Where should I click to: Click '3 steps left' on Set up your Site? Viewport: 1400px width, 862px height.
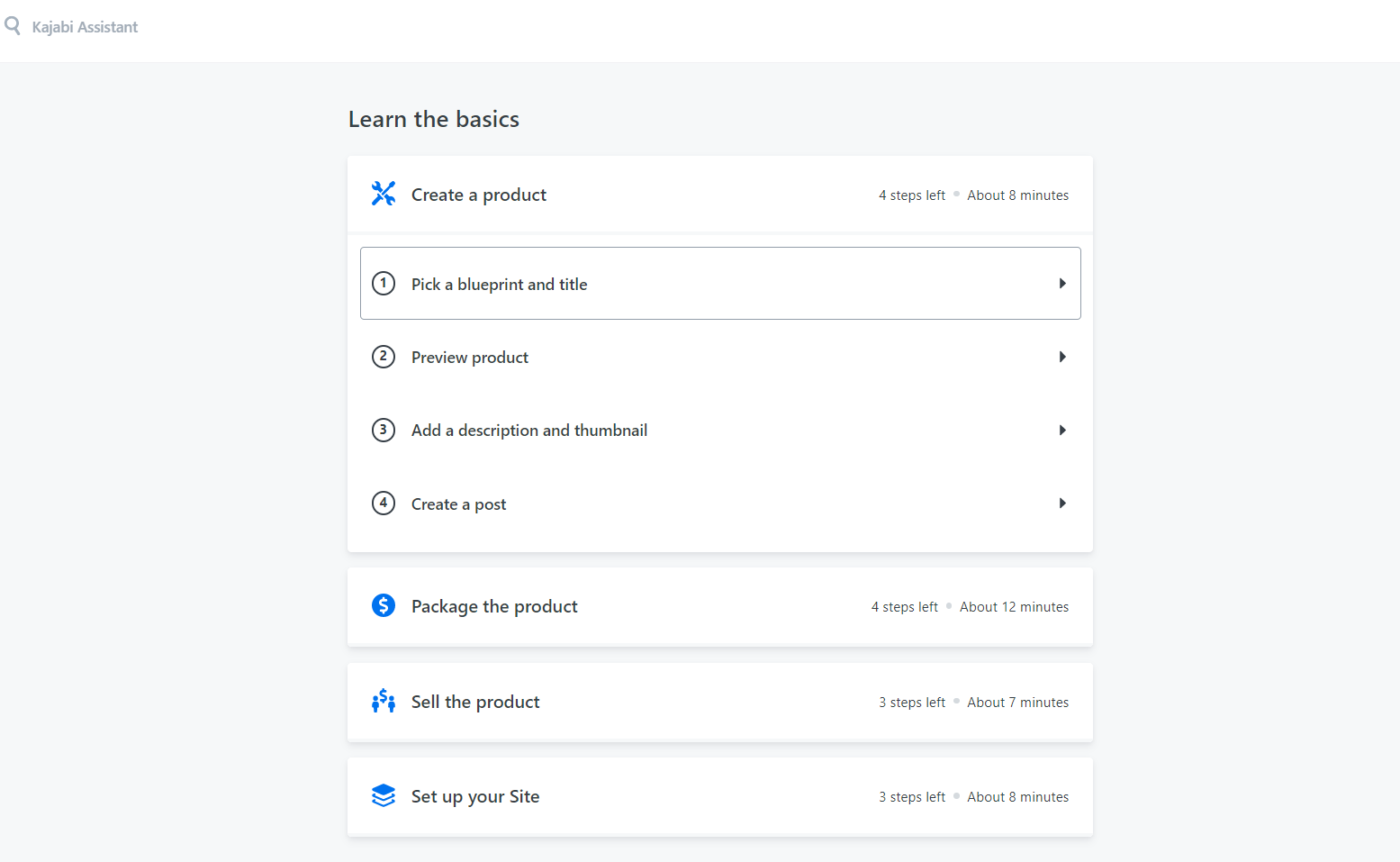click(912, 797)
